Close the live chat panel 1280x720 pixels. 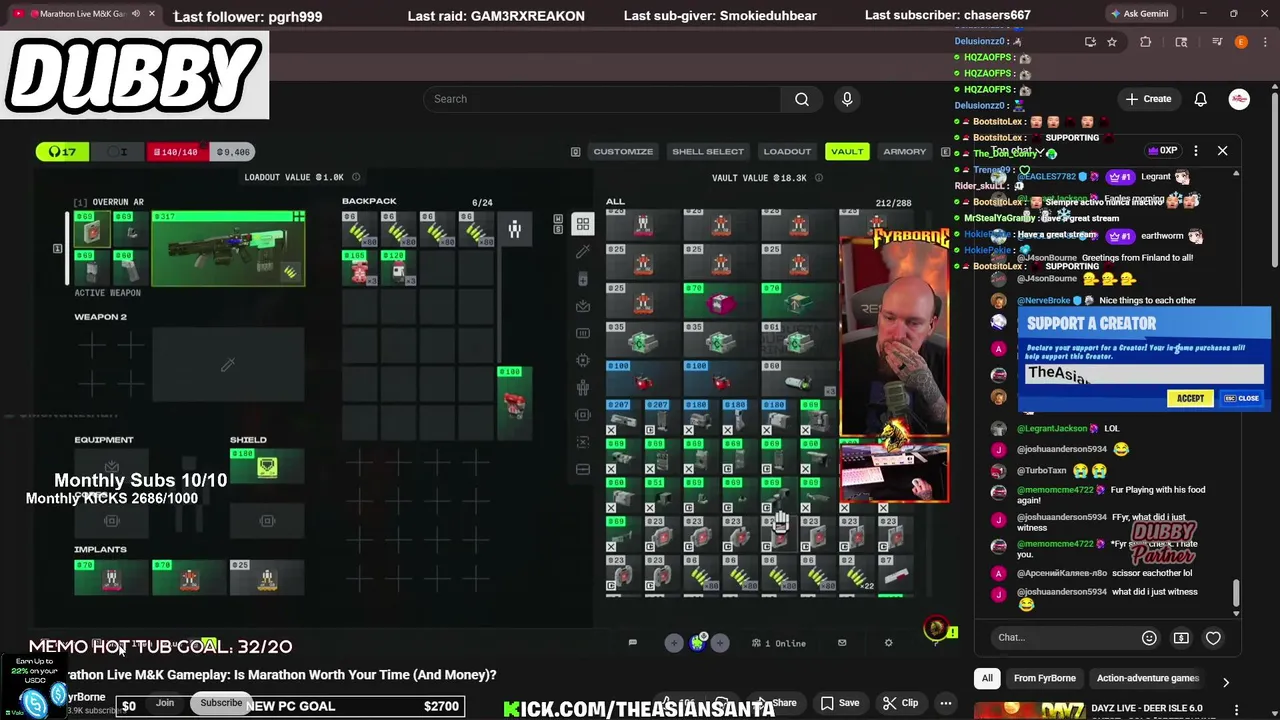click(1222, 151)
